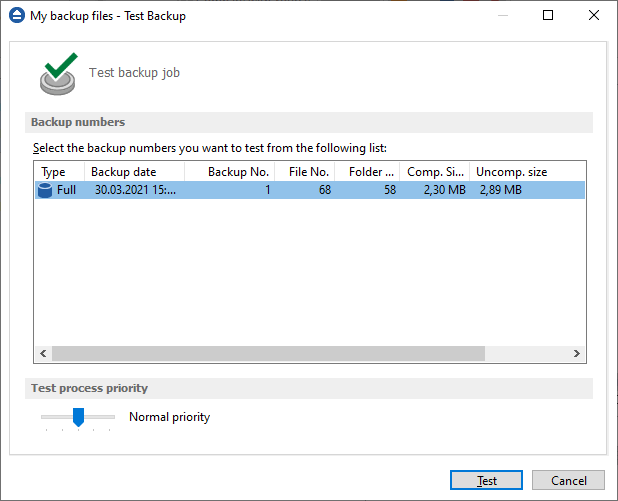Click the green checkmark test backup icon
This screenshot has width=618, height=501.
(x=59, y=75)
